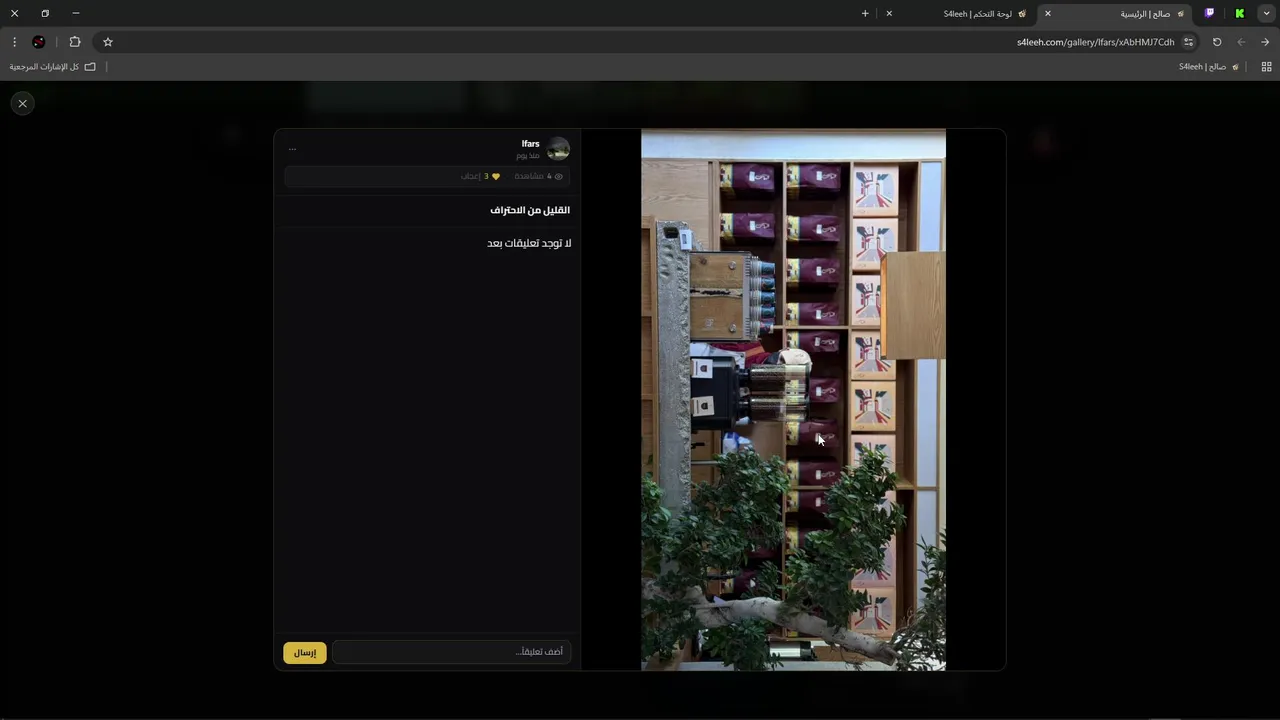Switch to pinned Twitch tab
The image size is (1280, 720).
point(1209,13)
